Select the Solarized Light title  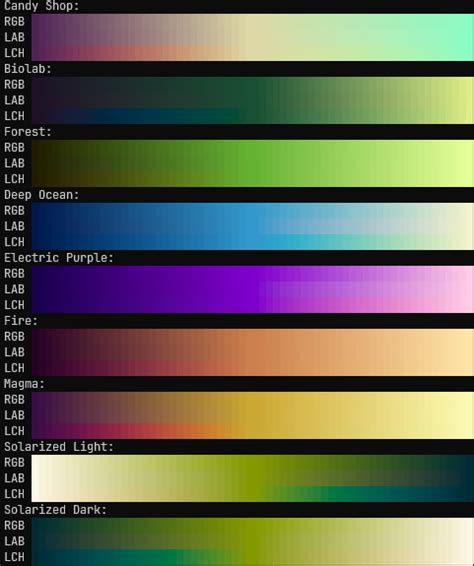(x=59, y=447)
